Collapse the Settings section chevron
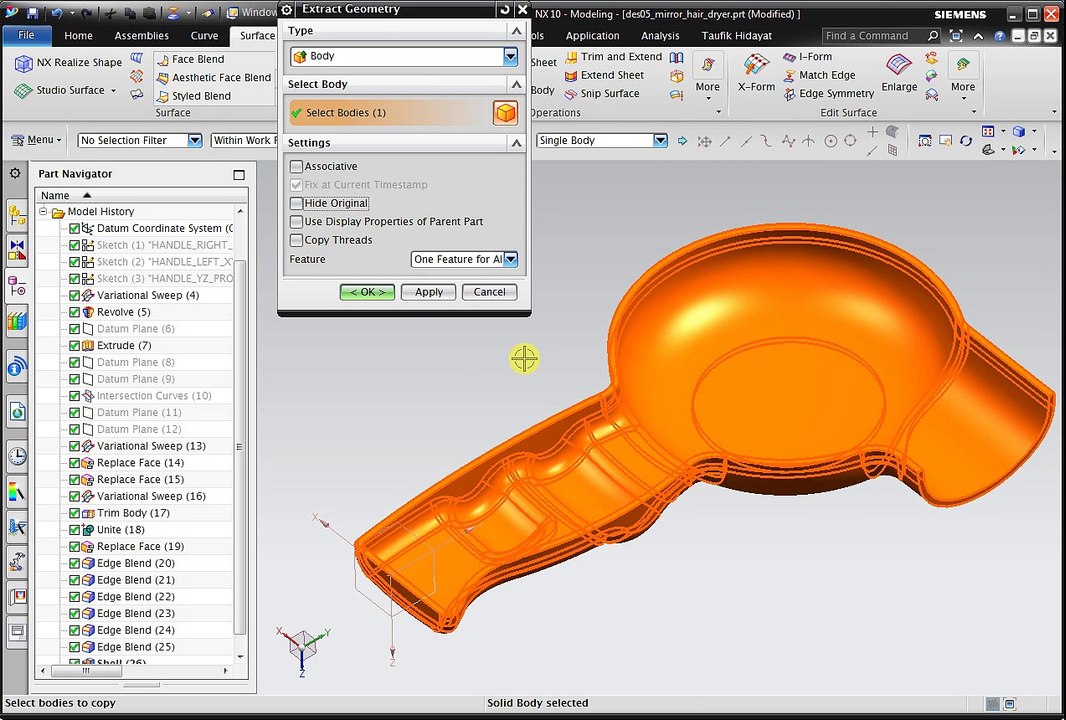The image size is (1066, 720). (516, 143)
